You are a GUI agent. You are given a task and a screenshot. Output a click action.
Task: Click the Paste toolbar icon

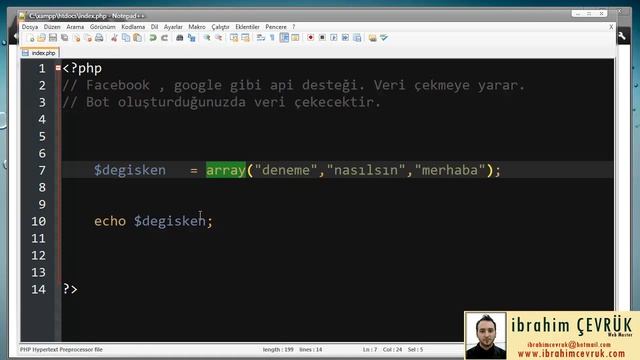[138, 38]
